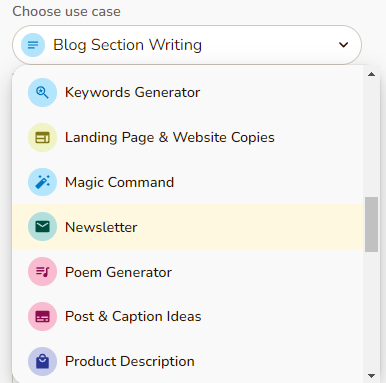
Task: Choose Landing Page & Website Copies option
Action: pos(187,137)
